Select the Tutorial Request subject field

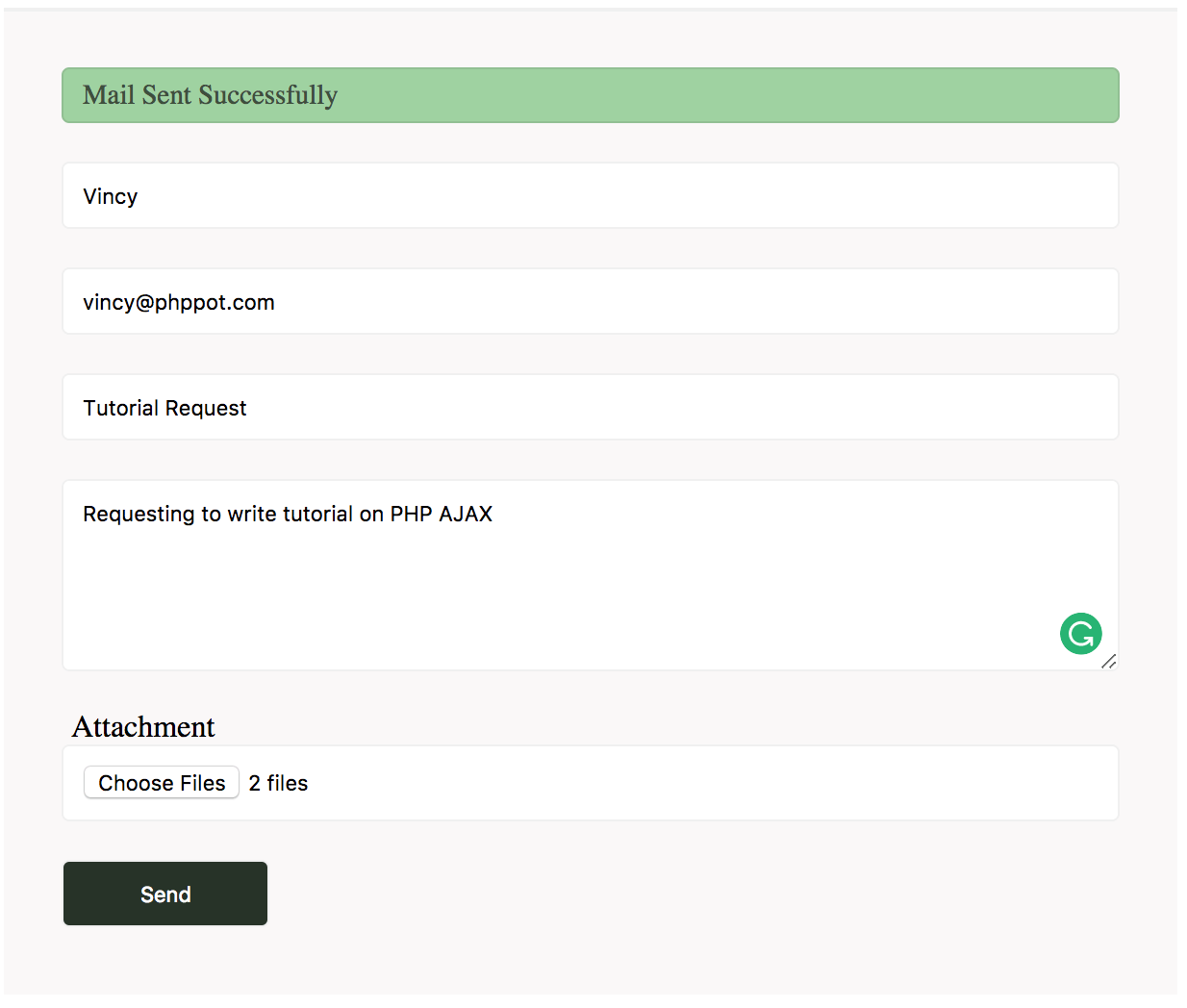coord(385,407)
